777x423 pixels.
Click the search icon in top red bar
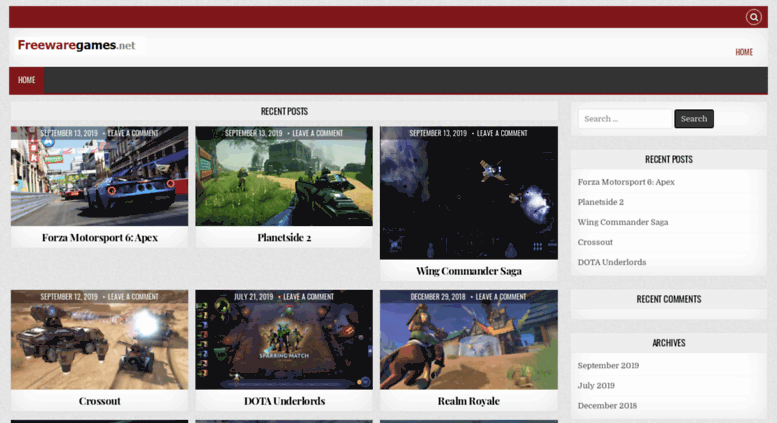point(753,17)
